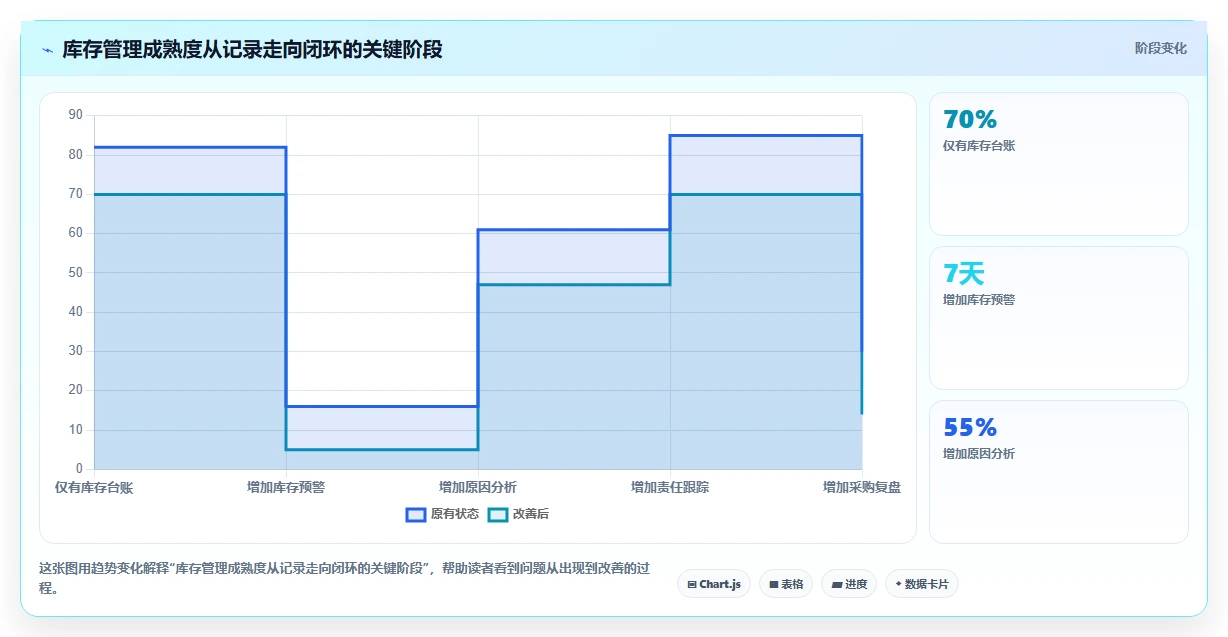
Task: Click the 增加采购复盘 x-axis label
Action: point(862,488)
